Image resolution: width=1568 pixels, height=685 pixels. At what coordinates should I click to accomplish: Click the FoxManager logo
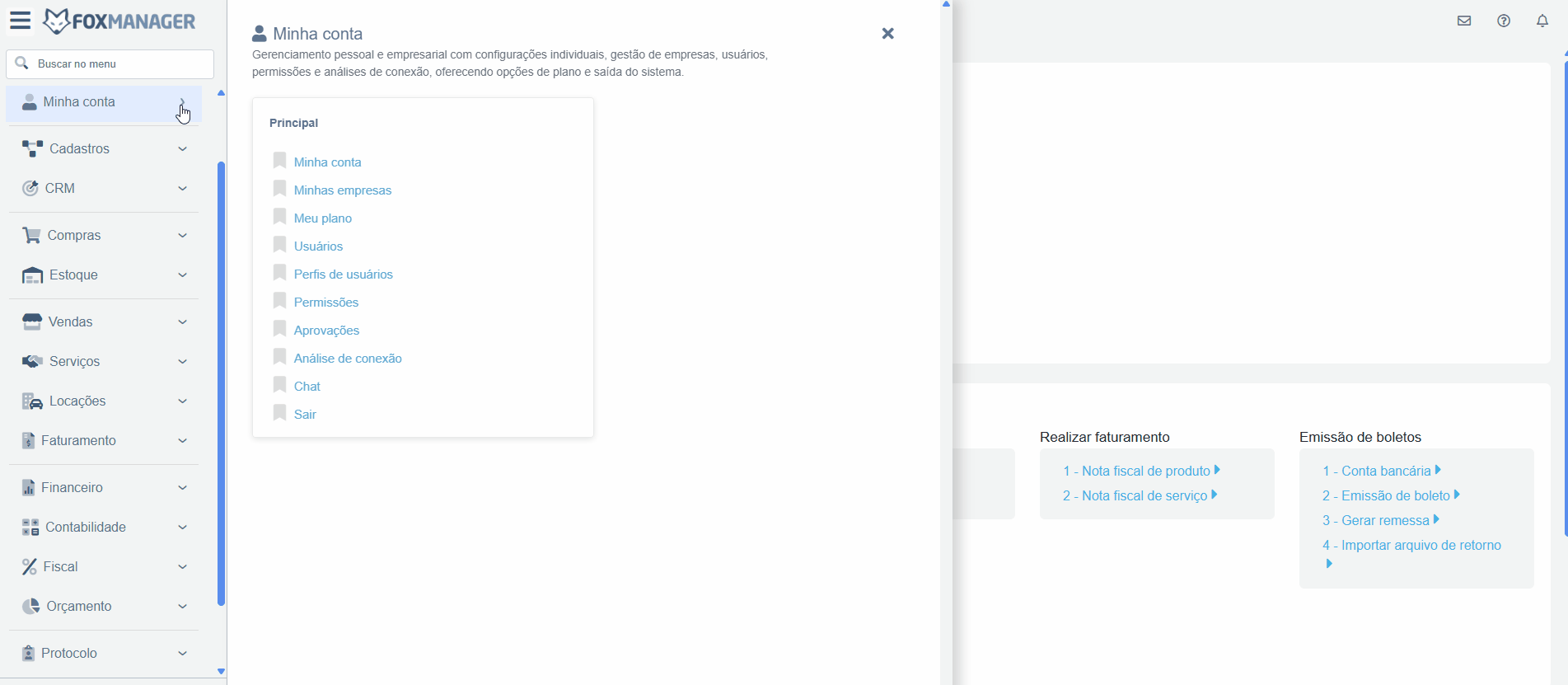120,21
